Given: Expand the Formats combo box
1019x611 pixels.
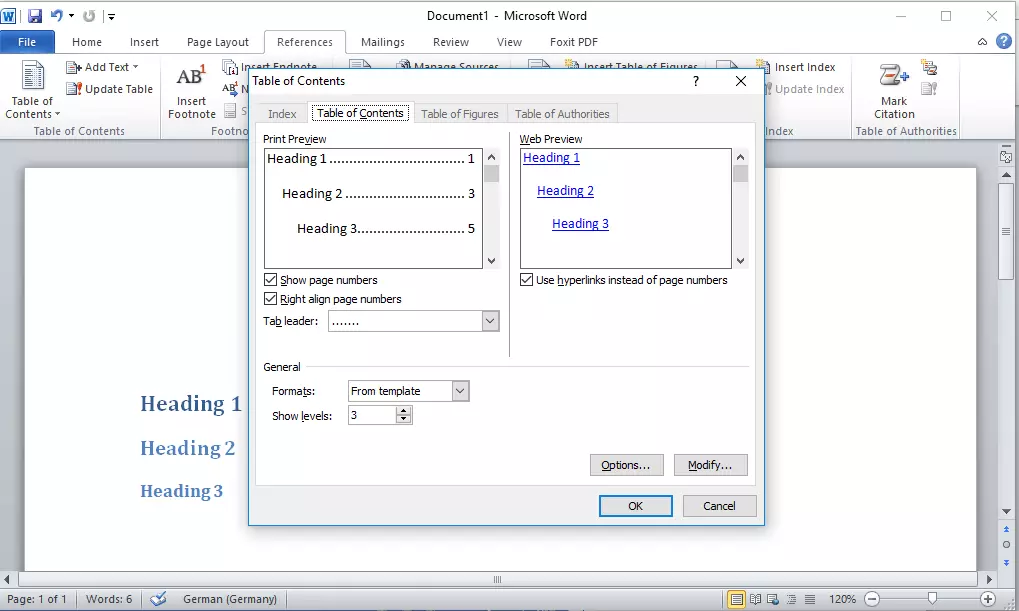Looking at the screenshot, I should (x=460, y=391).
